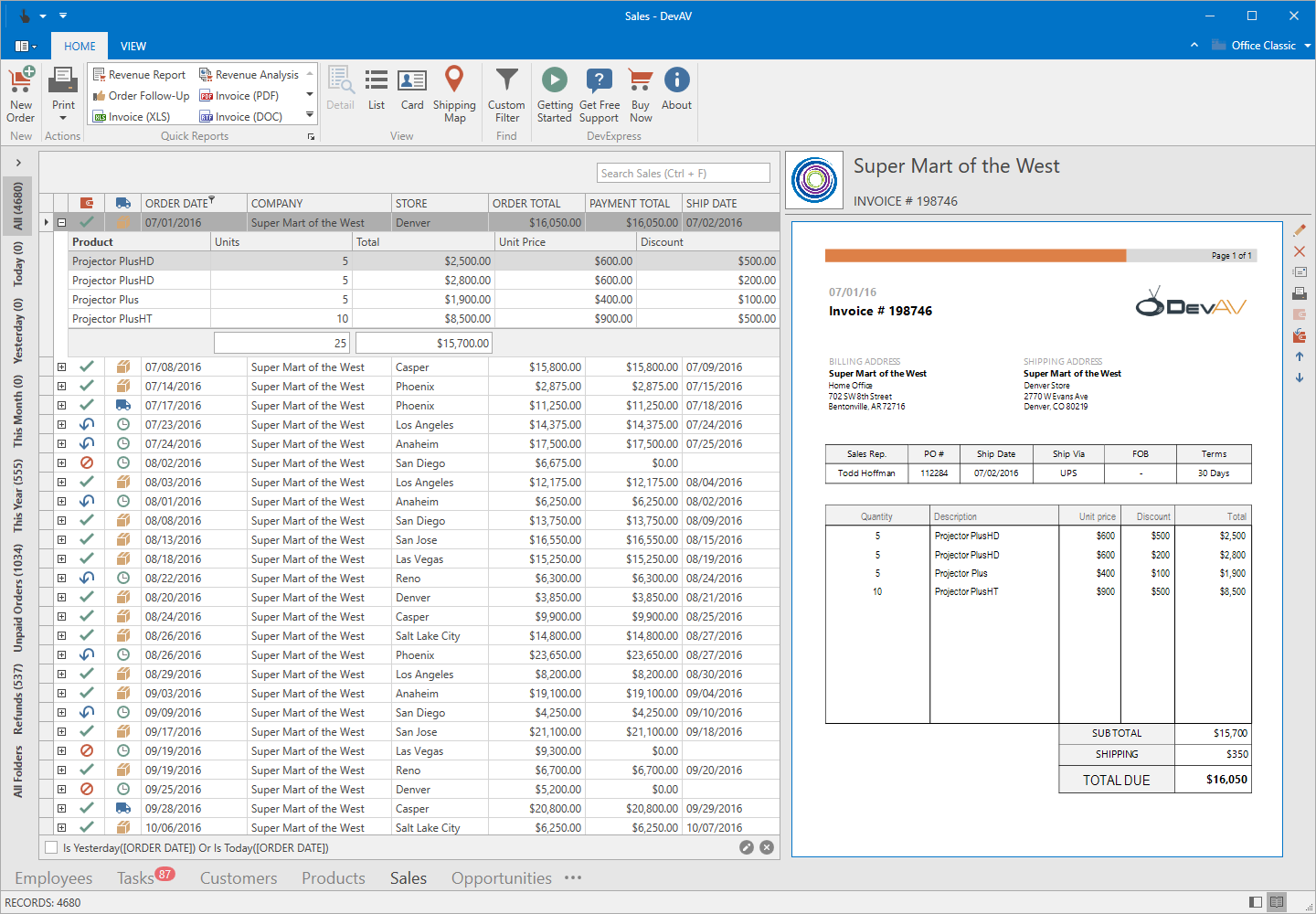Screen dimensions: 1316x914
Task: Click the red delete X beside invoice
Action: [1300, 251]
